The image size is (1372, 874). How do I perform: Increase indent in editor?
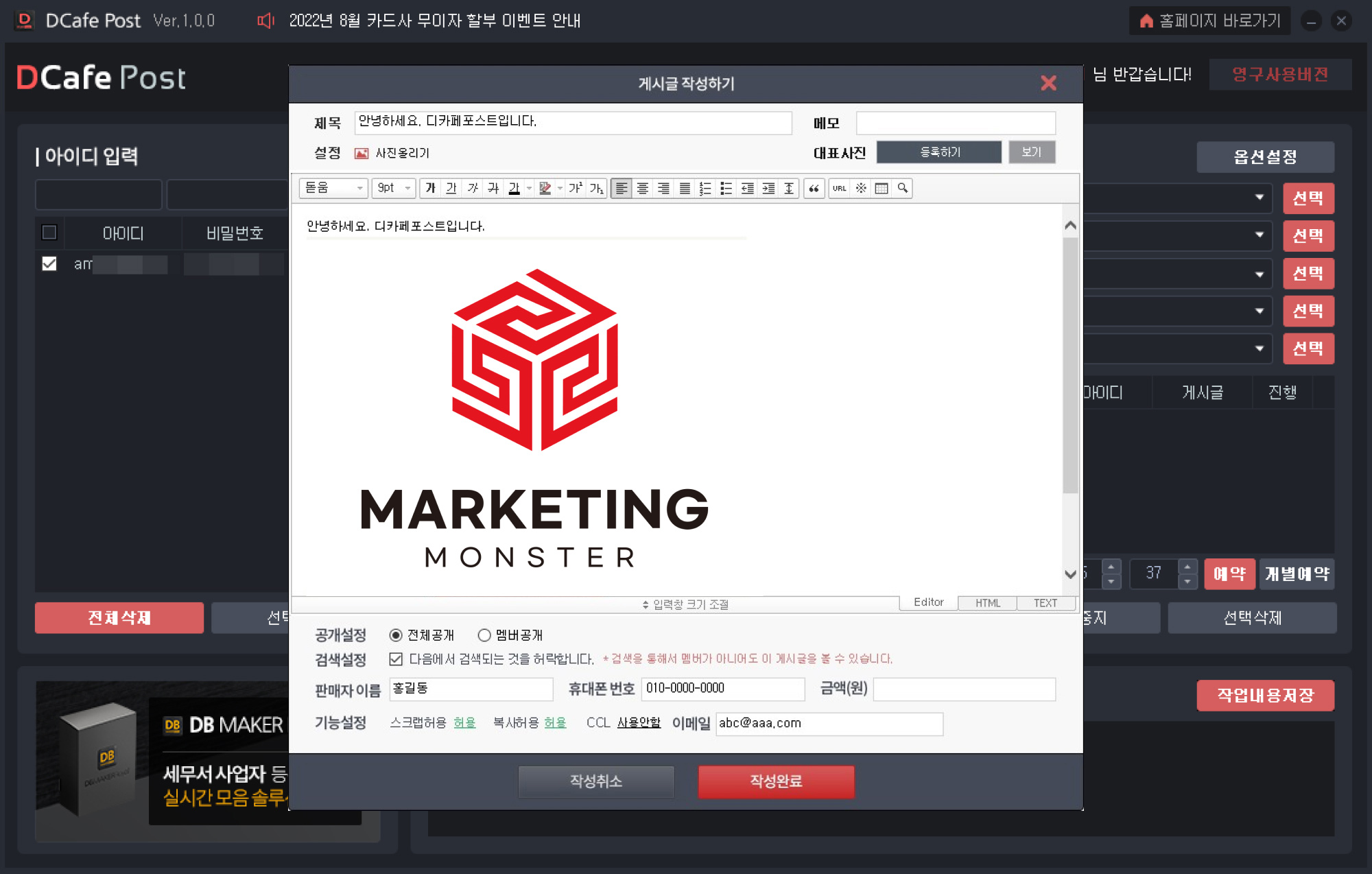(x=768, y=188)
